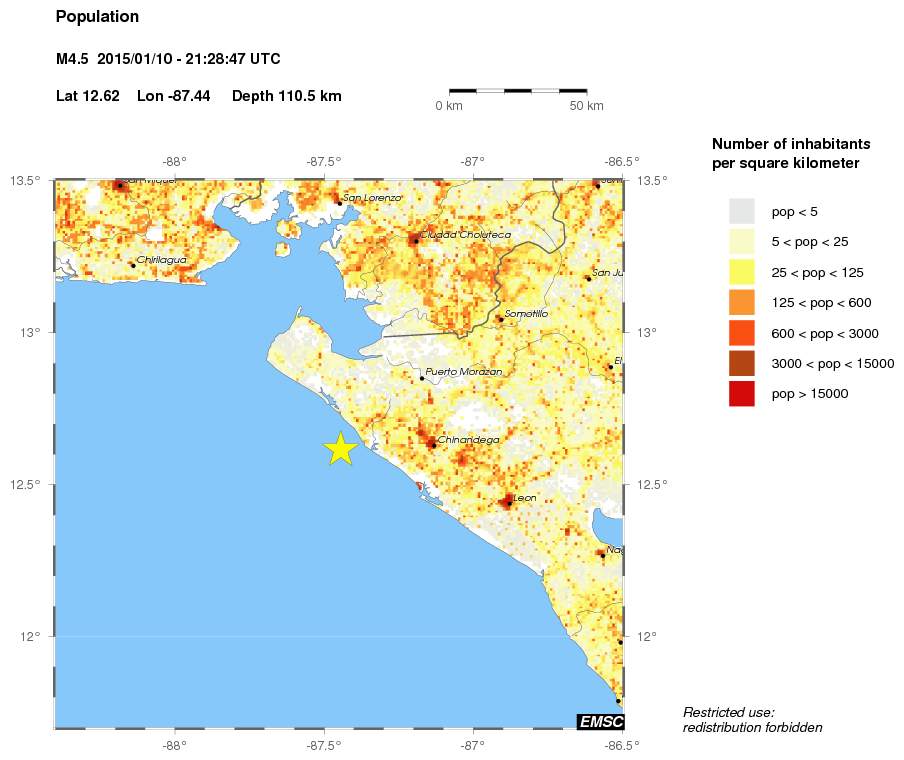Image resolution: width=904 pixels, height=760 pixels.
Task: Click the Puerto Morazan city marker
Action: (x=422, y=378)
